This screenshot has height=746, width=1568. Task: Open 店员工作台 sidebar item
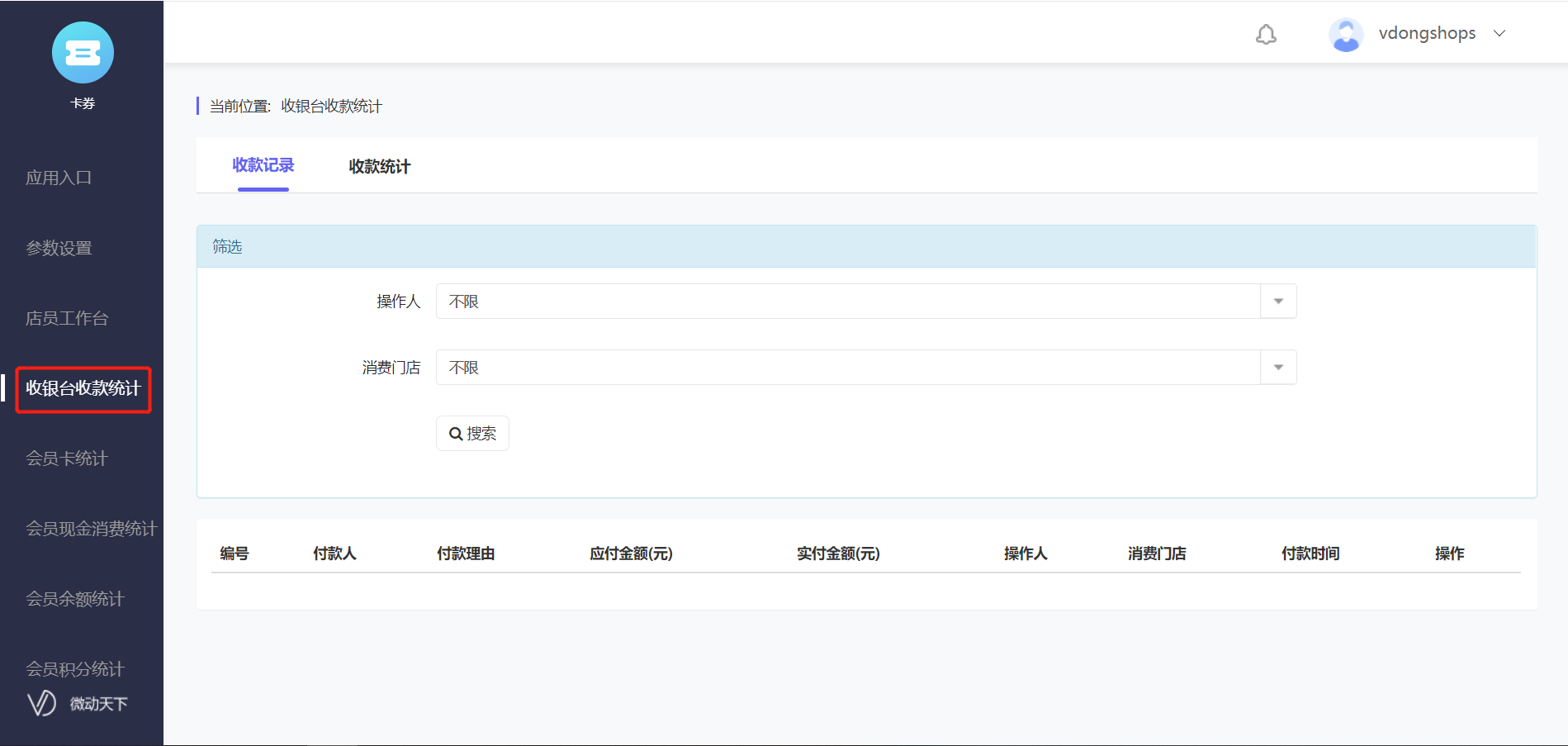click(67, 318)
